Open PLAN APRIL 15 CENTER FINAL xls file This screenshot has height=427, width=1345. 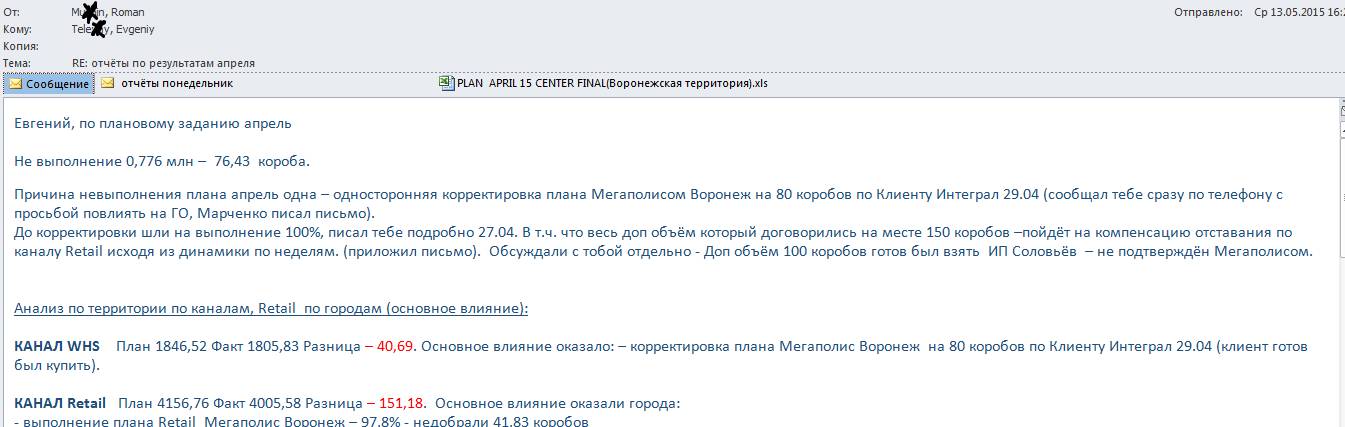[611, 84]
